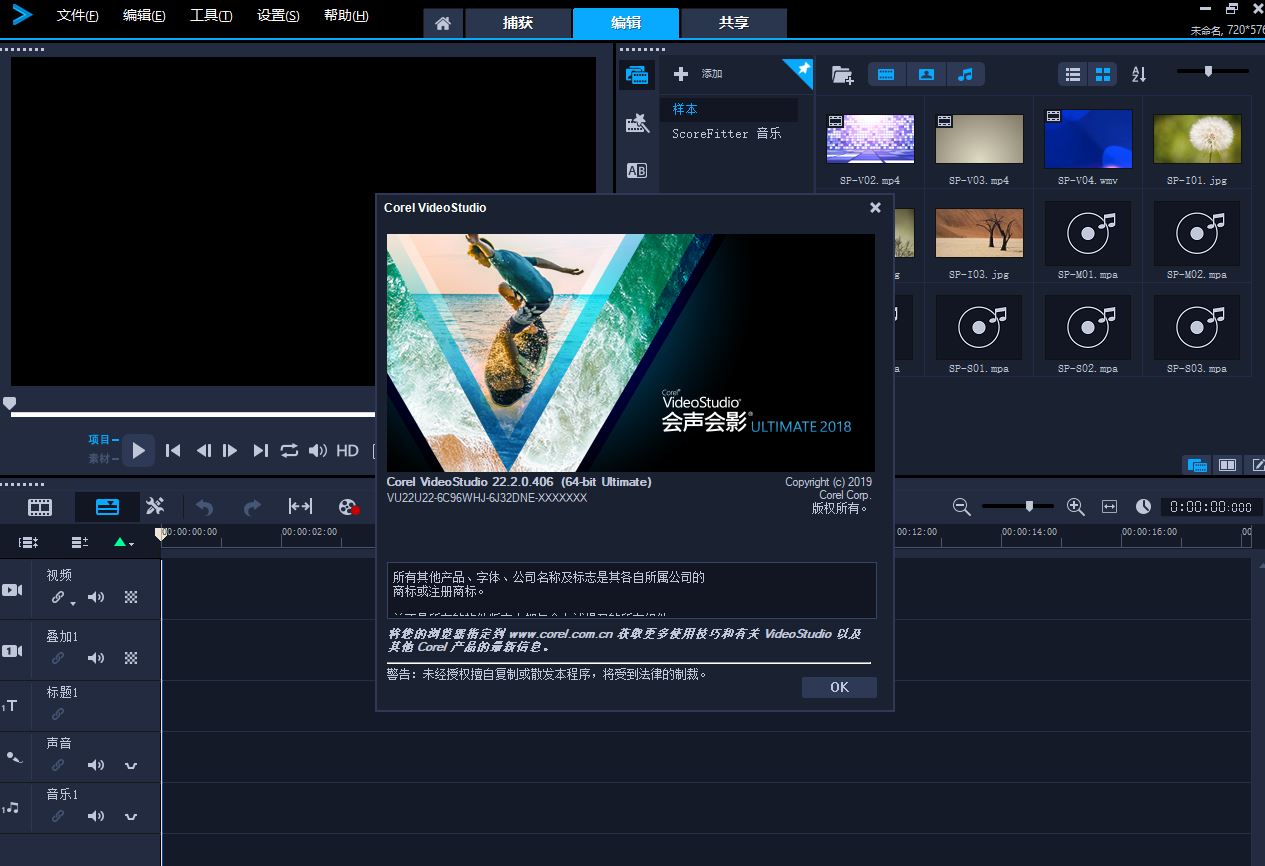This screenshot has height=866, width=1265.
Task: Click the project duration clock icon
Action: (1143, 507)
